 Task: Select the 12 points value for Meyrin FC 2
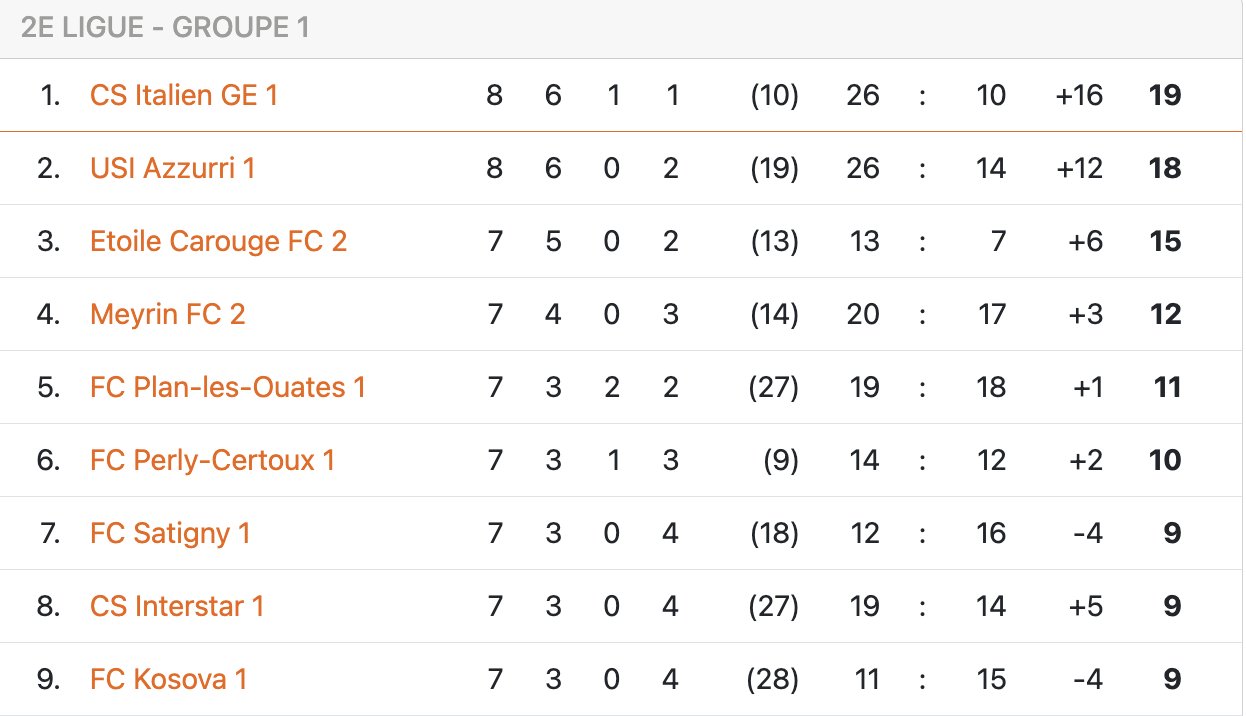click(x=1165, y=314)
